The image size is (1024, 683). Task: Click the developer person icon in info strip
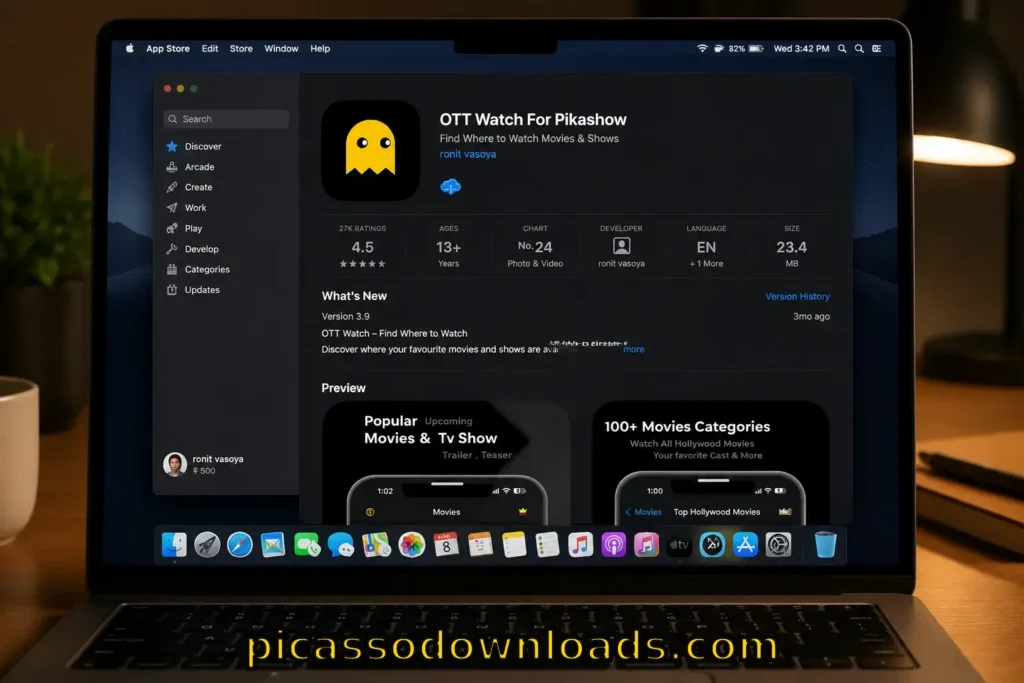(621, 246)
